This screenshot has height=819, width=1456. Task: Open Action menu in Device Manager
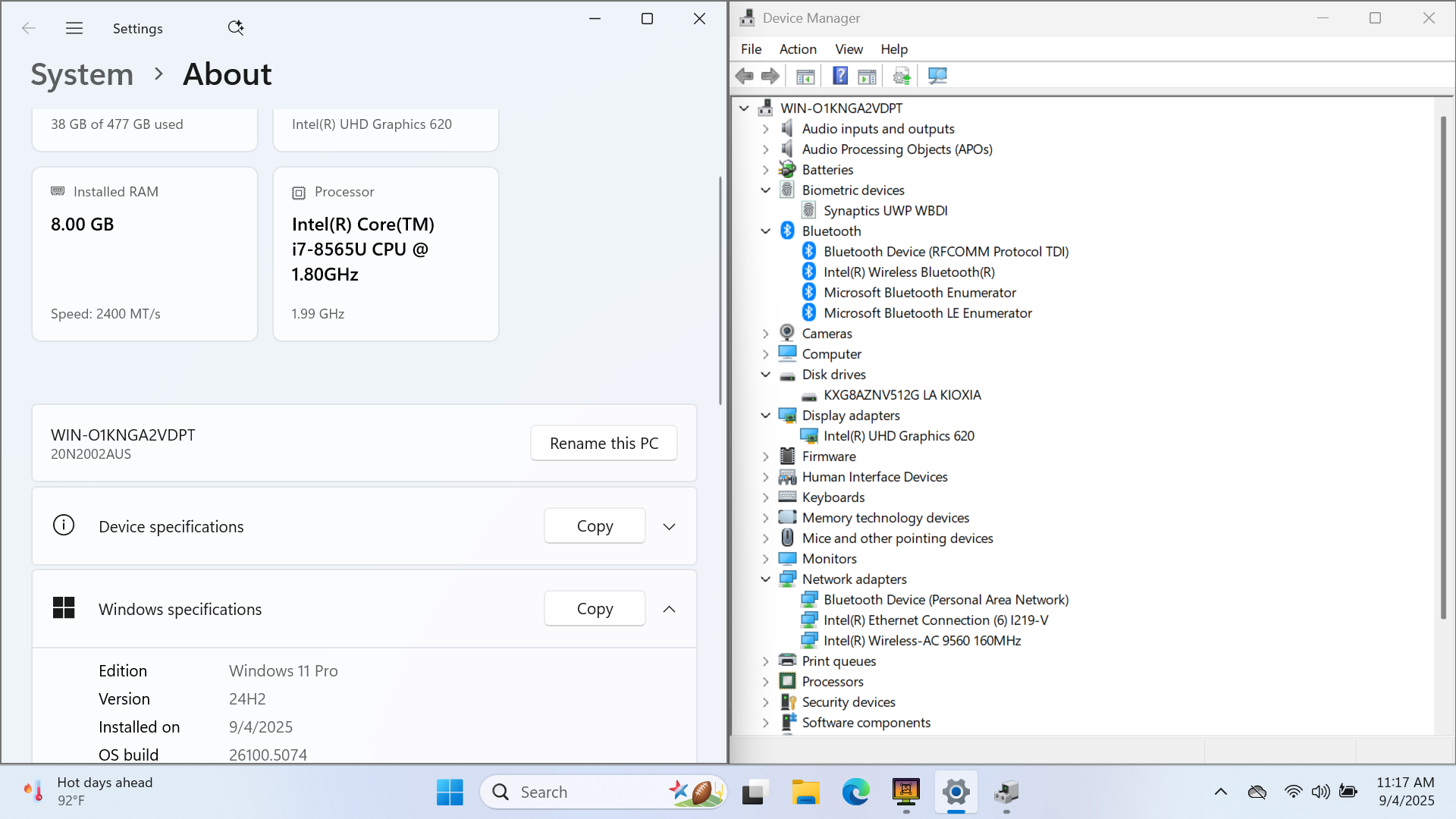coord(798,49)
